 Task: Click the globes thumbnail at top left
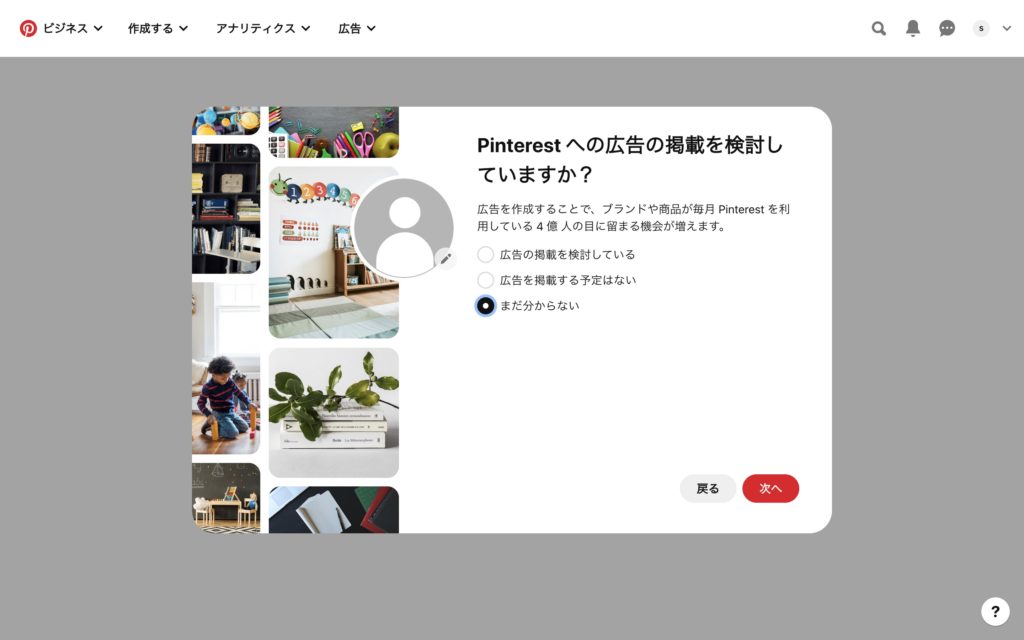[x=226, y=121]
